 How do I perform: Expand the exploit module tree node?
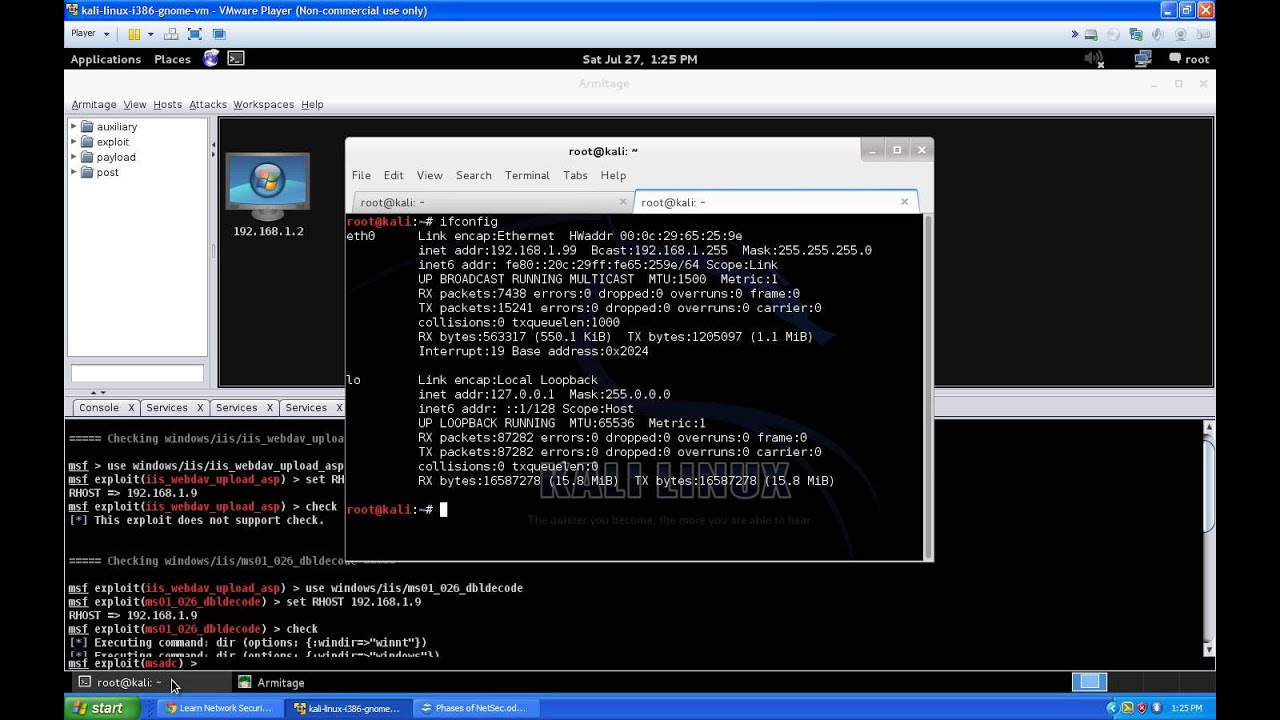point(73,142)
